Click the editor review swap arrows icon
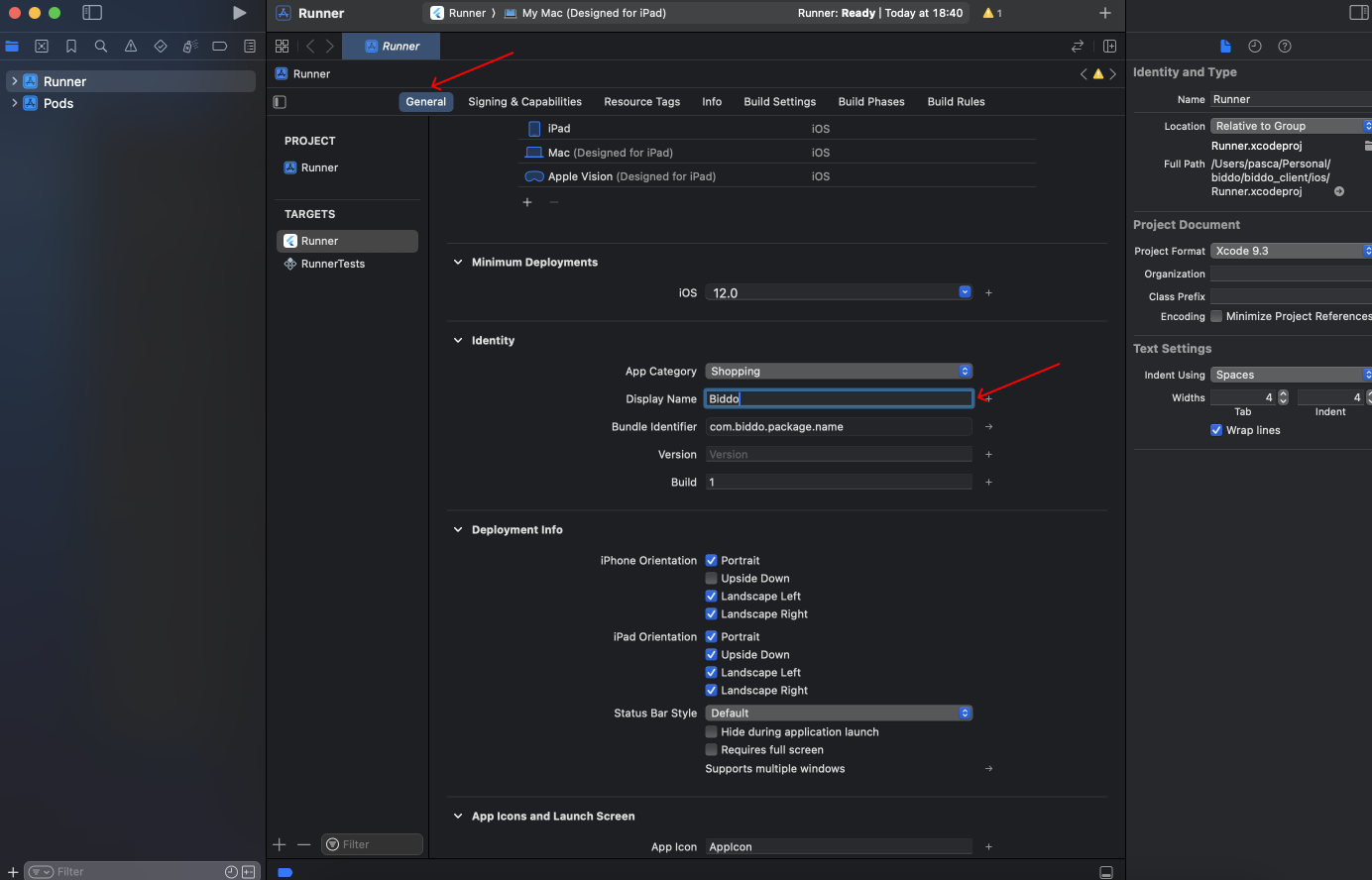Viewport: 1372px width, 880px height. coord(1078,47)
